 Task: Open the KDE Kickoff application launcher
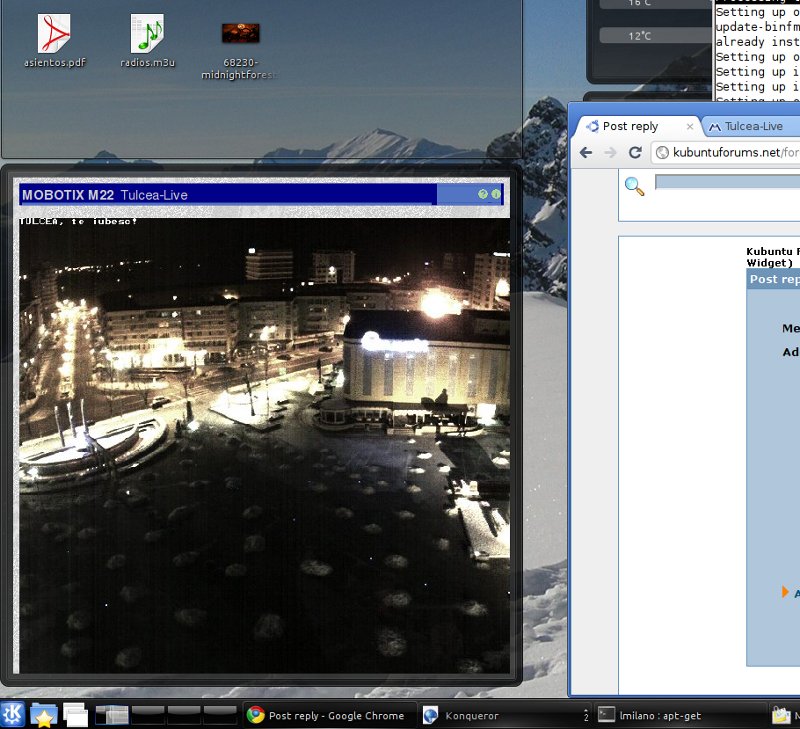coord(14,714)
